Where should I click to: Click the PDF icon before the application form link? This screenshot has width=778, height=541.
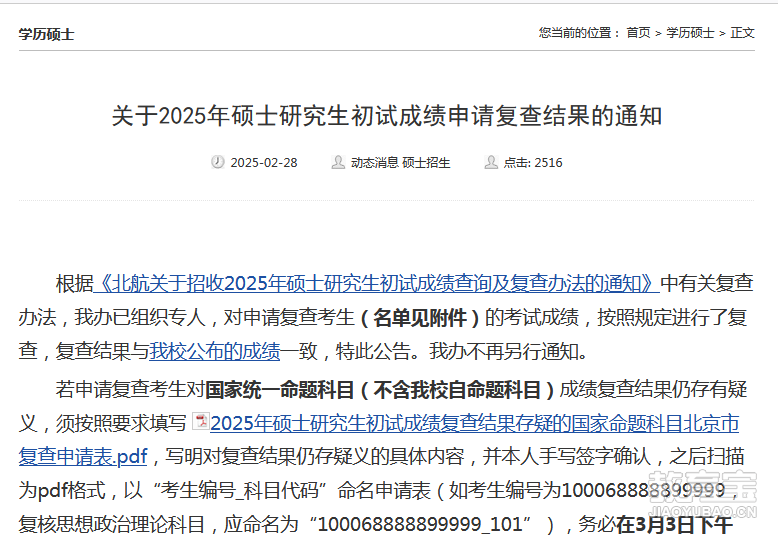click(x=200, y=421)
